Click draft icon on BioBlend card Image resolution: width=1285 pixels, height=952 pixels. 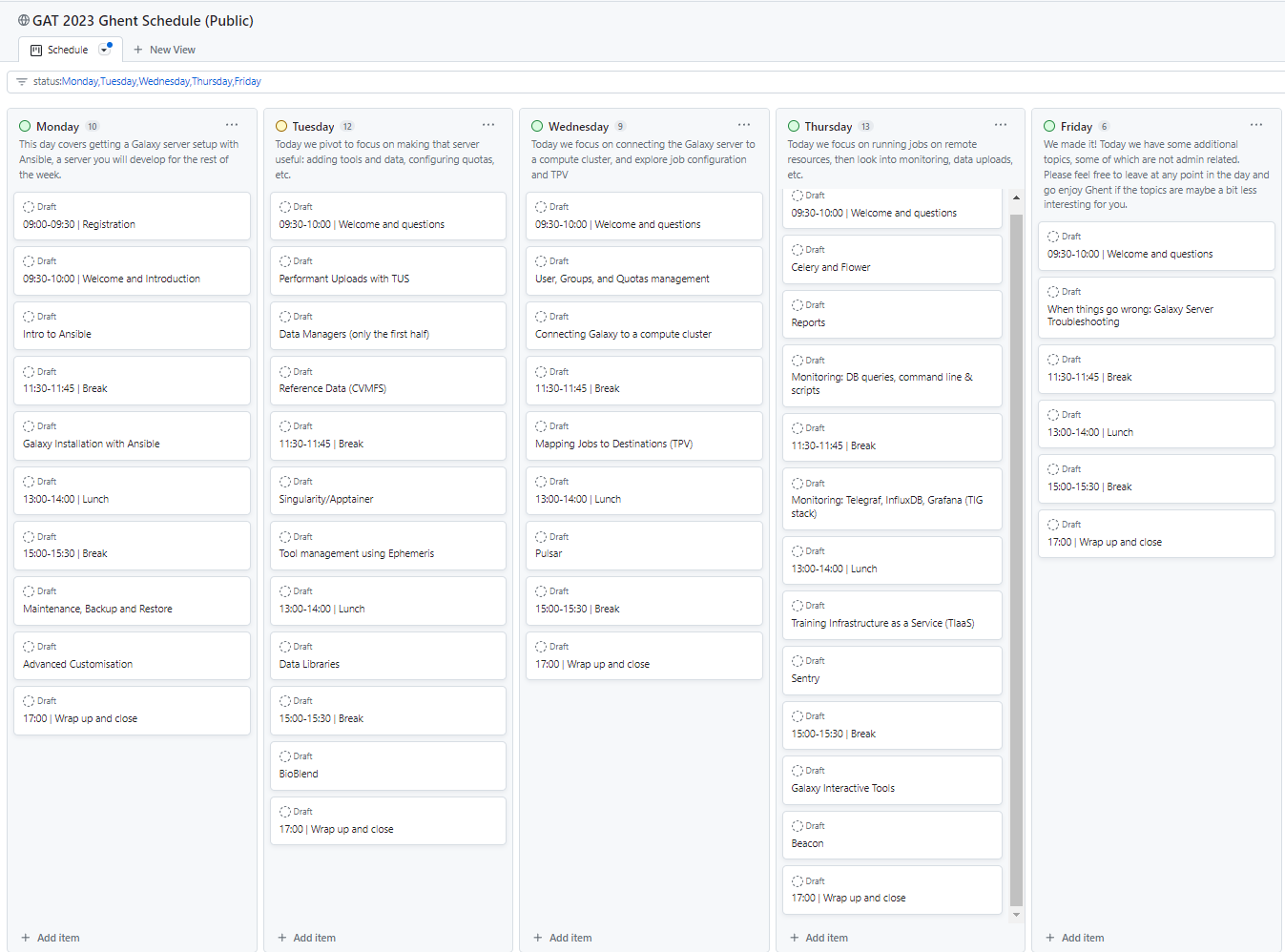tap(284, 756)
